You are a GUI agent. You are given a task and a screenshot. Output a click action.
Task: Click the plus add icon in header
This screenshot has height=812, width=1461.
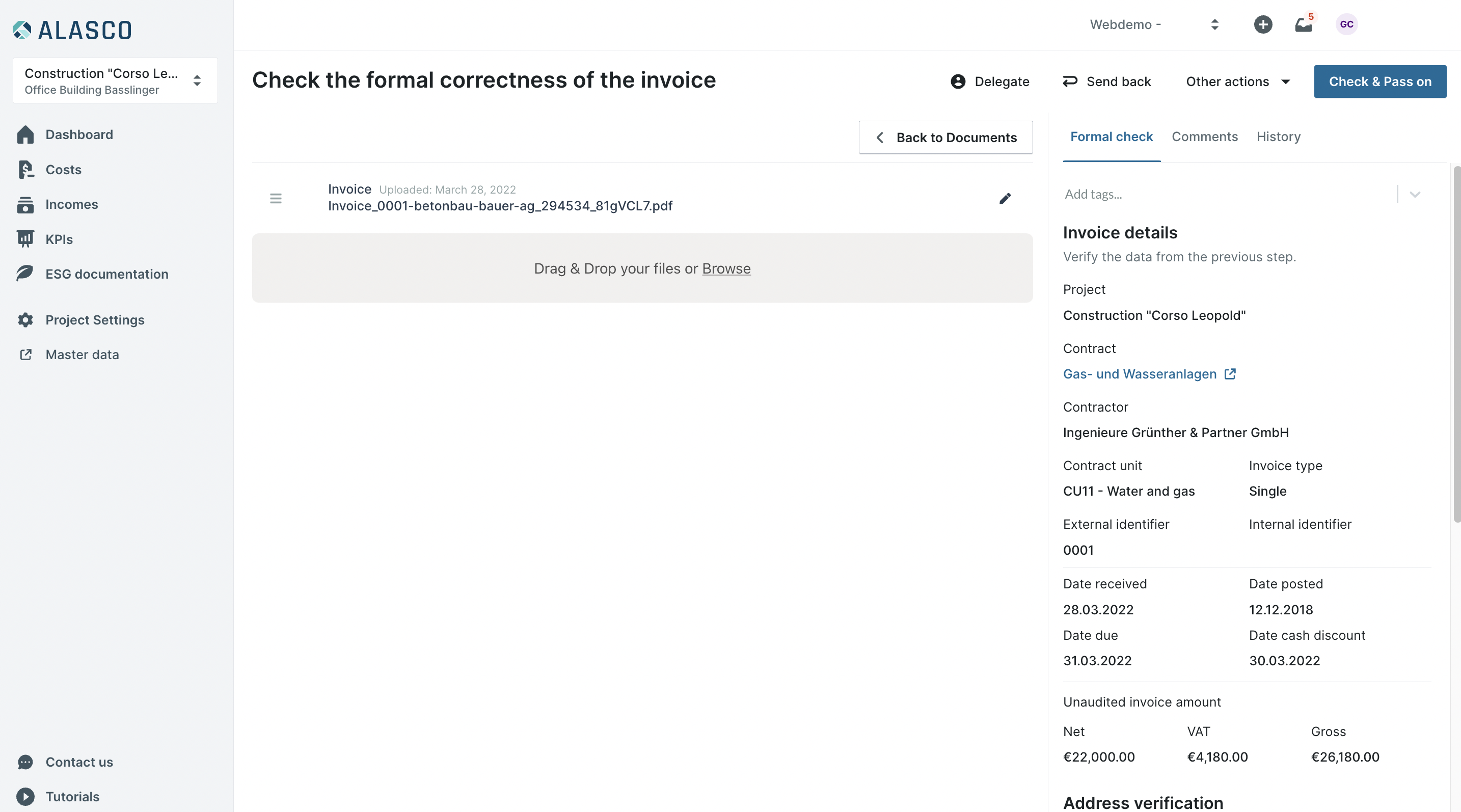(x=1262, y=24)
